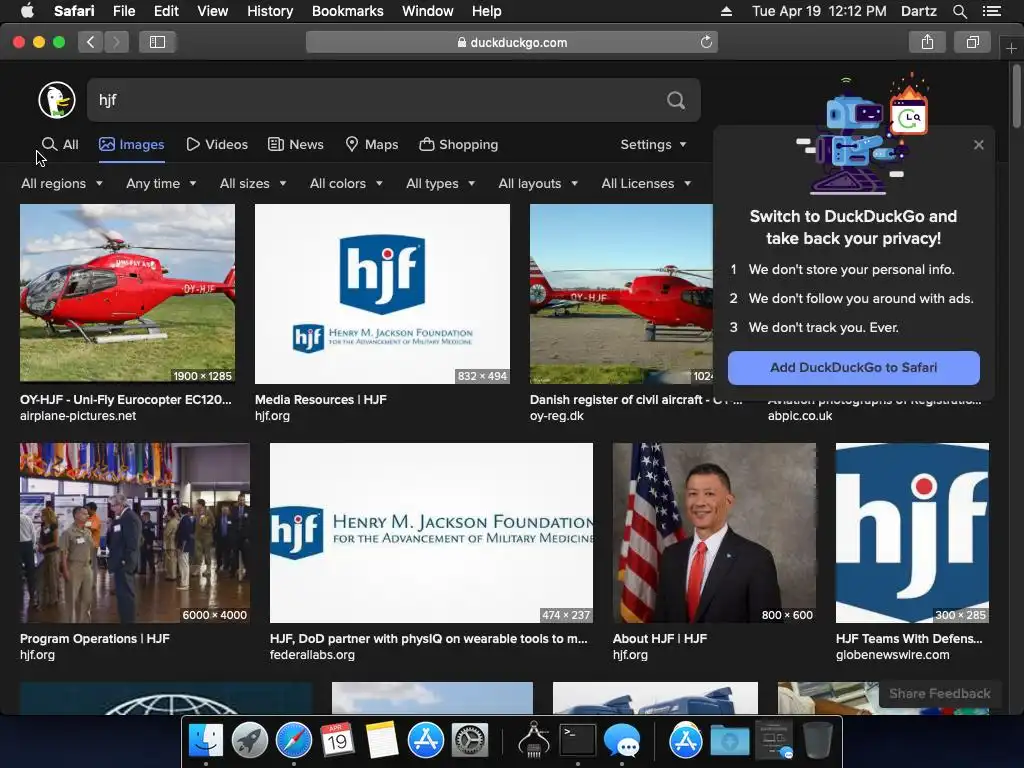Open Trash in the Dock
The image size is (1024, 768).
(x=817, y=740)
